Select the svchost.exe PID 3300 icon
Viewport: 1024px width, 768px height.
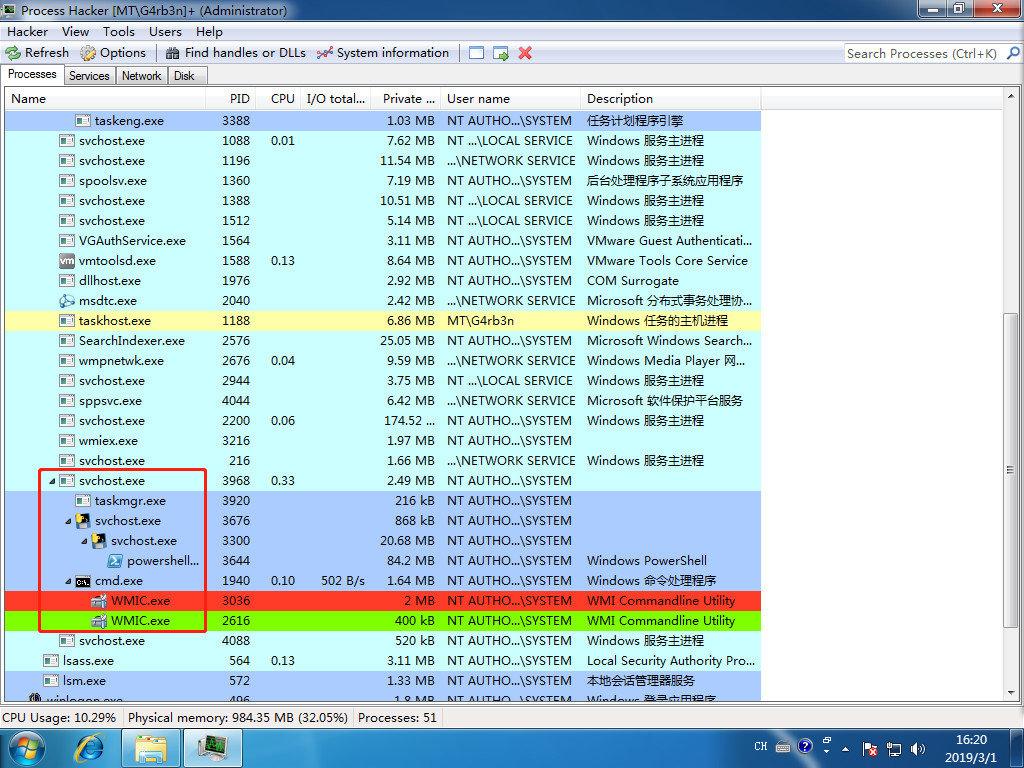99,541
